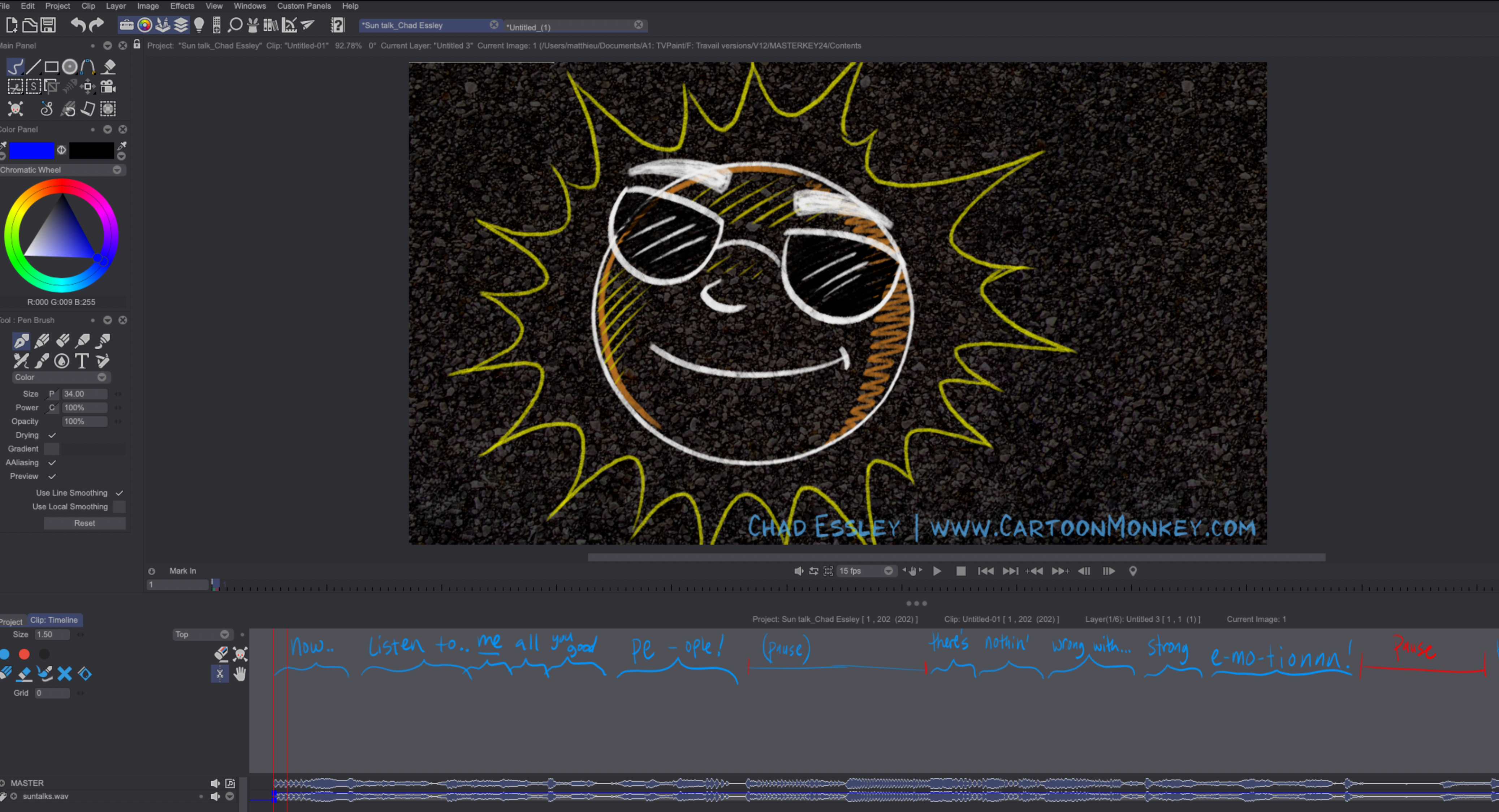The width and height of the screenshot is (1499, 812).
Task: Select the Freehand line drawing tool
Action: click(14, 66)
